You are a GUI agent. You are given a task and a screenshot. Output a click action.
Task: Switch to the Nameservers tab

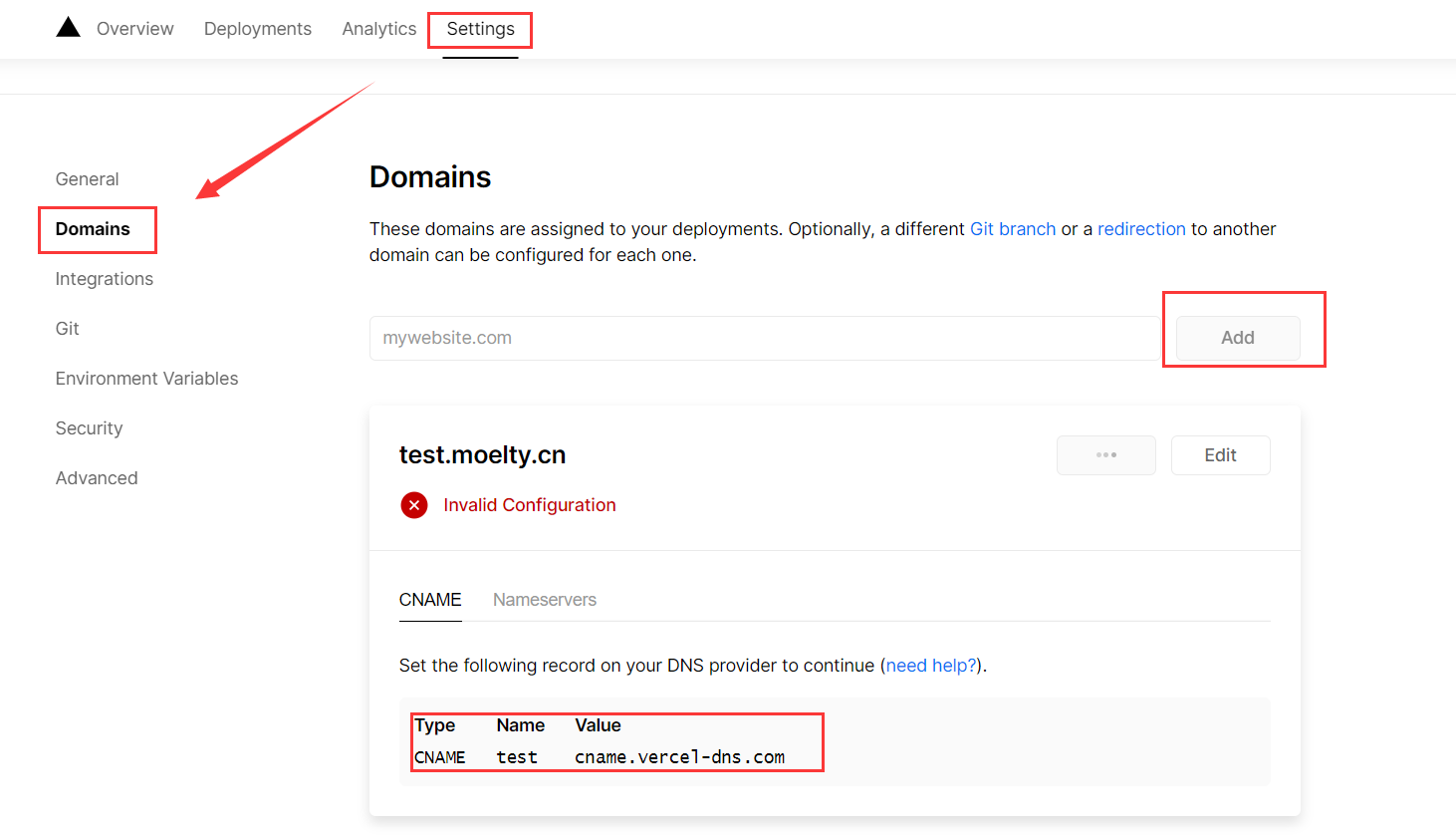click(x=544, y=600)
